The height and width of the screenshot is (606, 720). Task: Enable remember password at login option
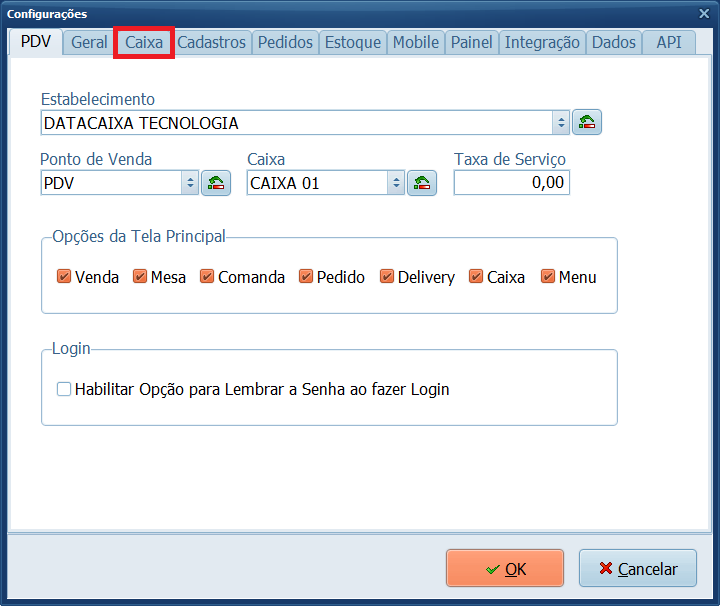tap(64, 389)
